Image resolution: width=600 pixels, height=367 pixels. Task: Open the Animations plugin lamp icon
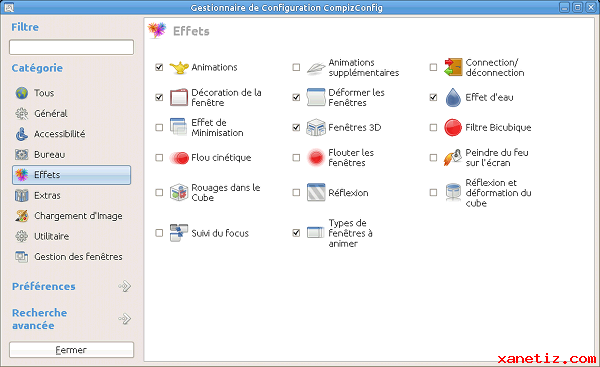(x=179, y=67)
